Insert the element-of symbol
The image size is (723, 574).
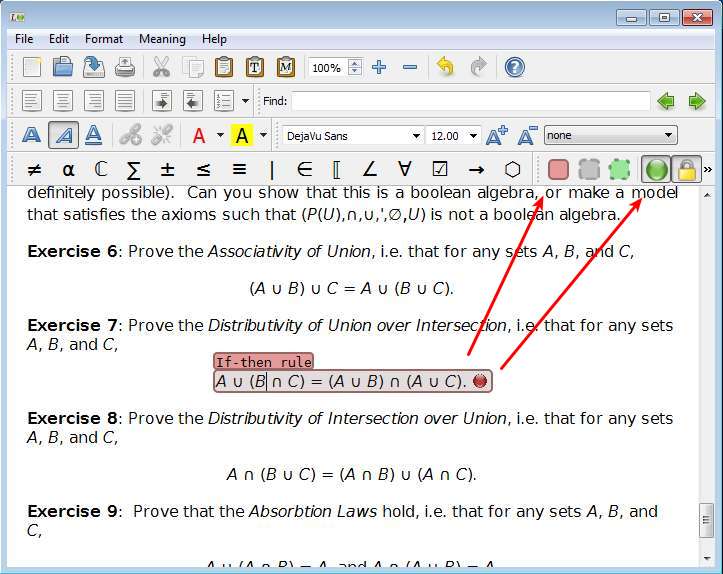(x=304, y=170)
